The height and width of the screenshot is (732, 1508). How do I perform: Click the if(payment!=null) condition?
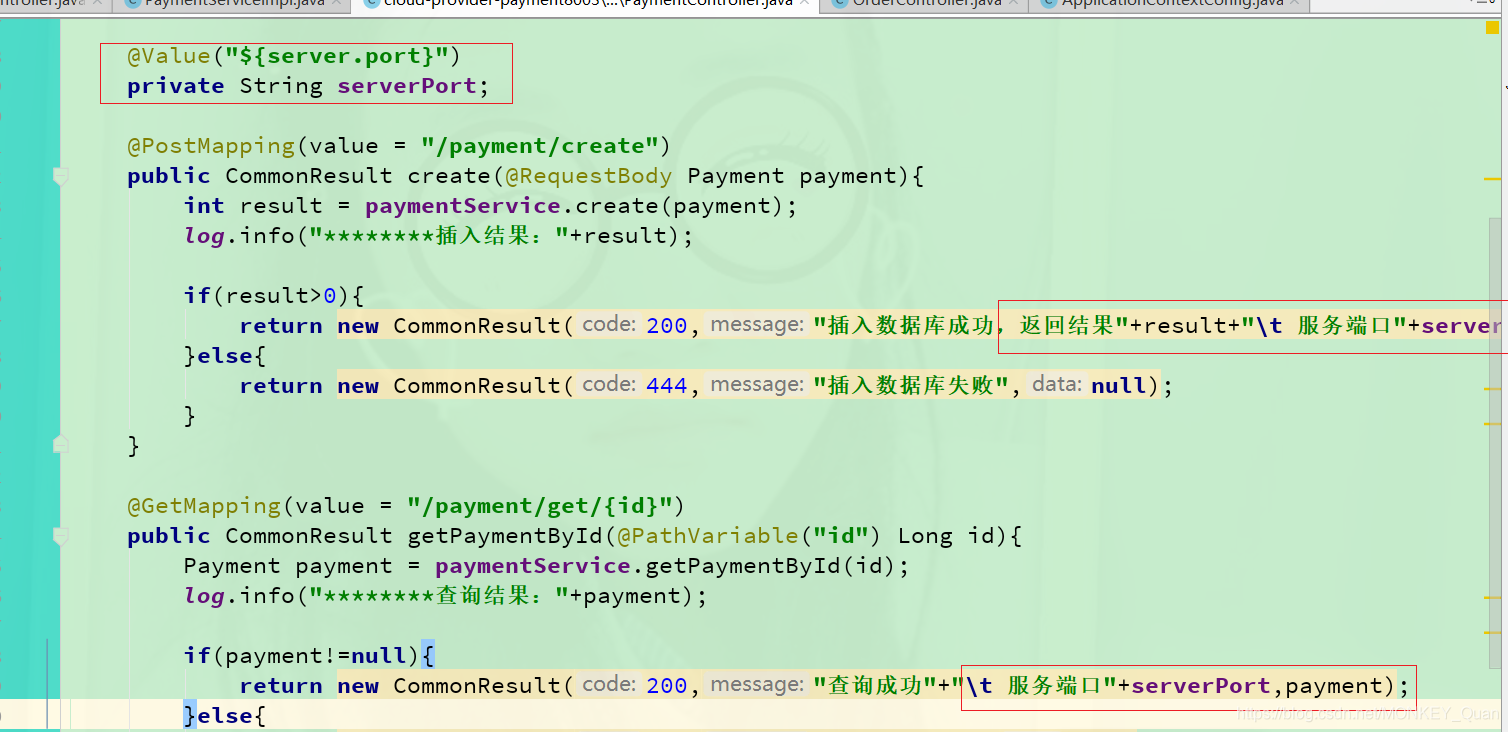(x=308, y=656)
